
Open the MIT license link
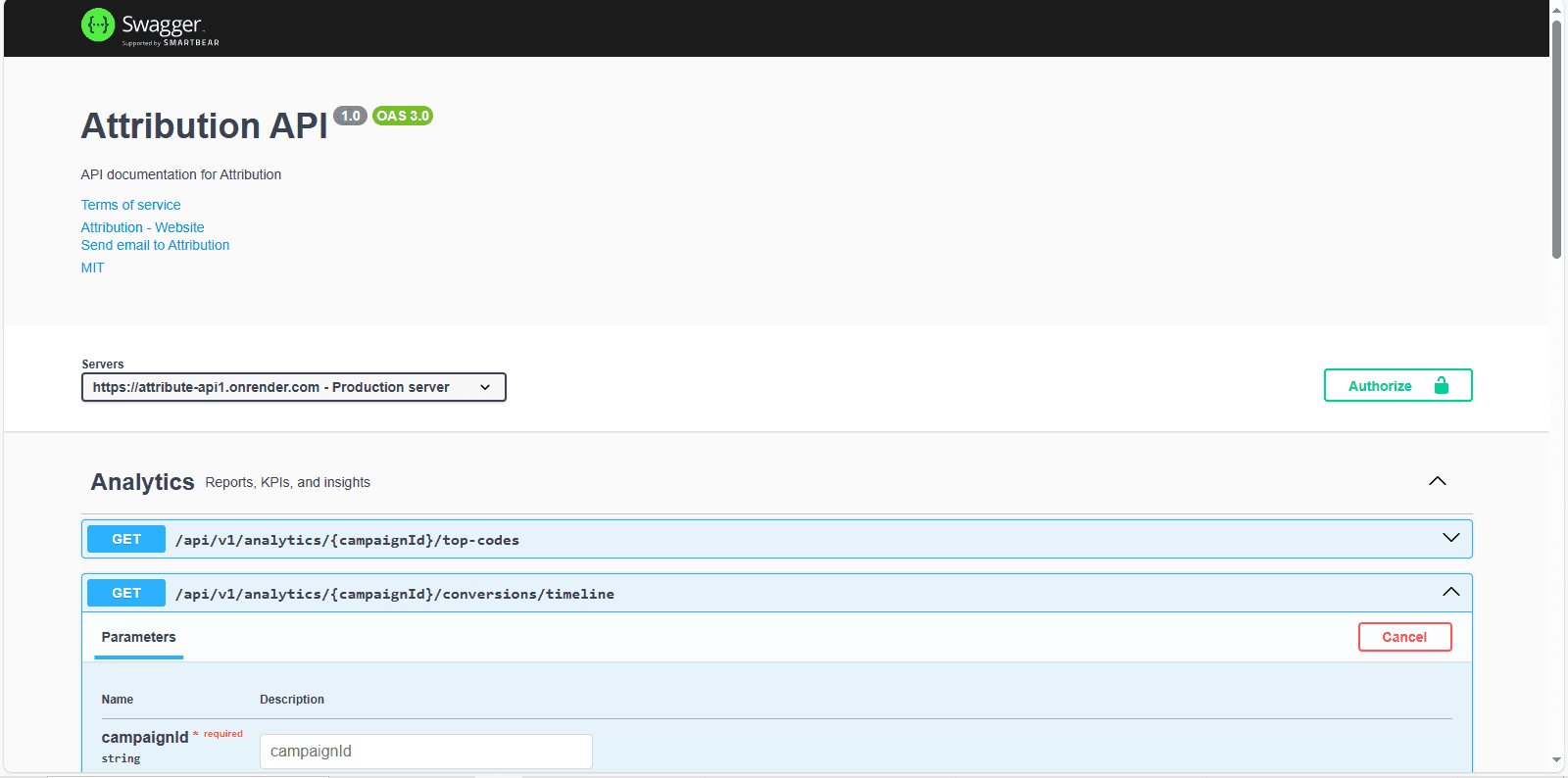point(92,267)
